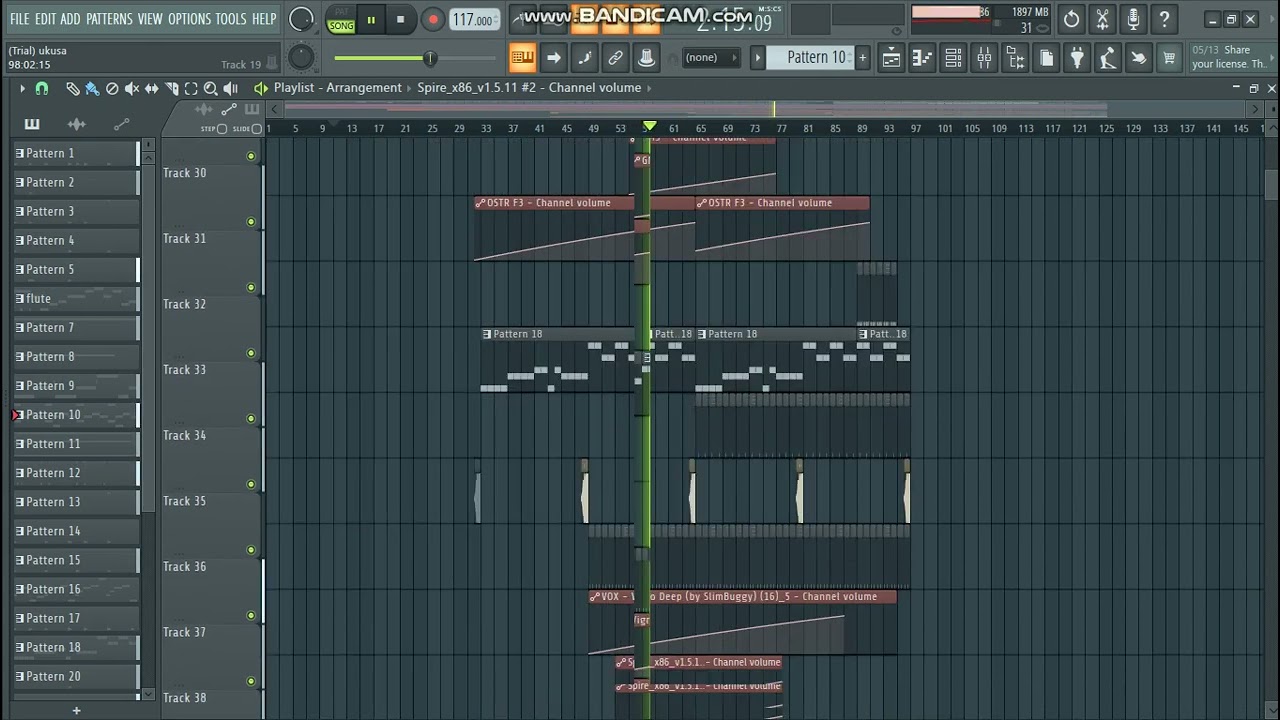Open pattern selector arrow before Pattern 10

click(x=758, y=58)
